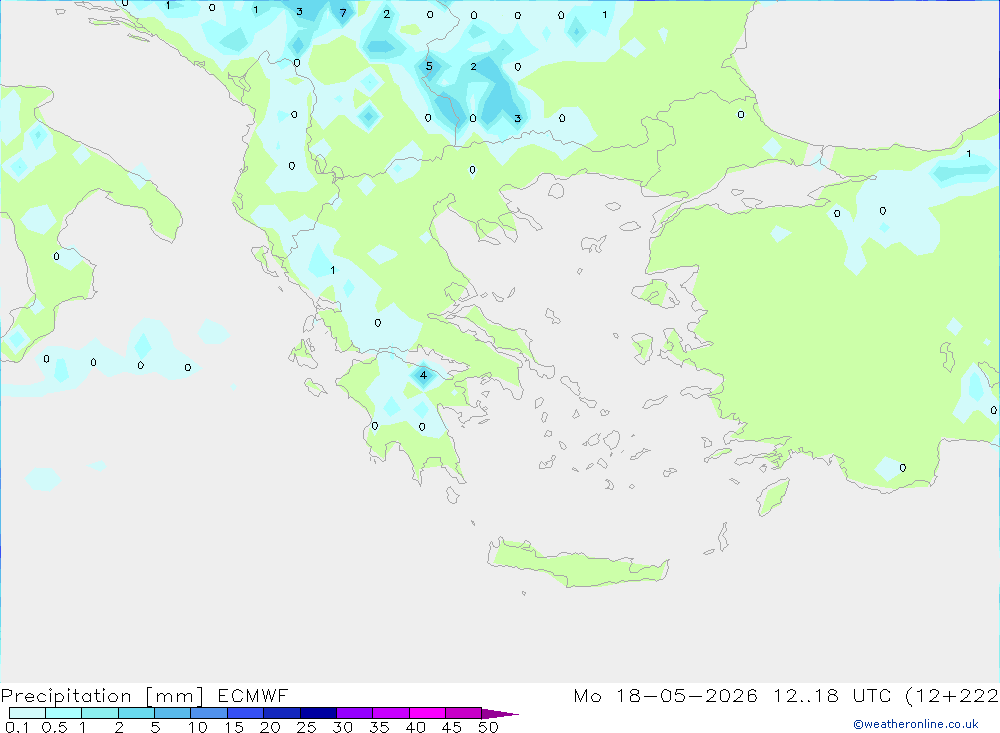Viewport: 1000px width, 733px height.
Task: Click the legend value "40"
Action: click(x=415, y=727)
